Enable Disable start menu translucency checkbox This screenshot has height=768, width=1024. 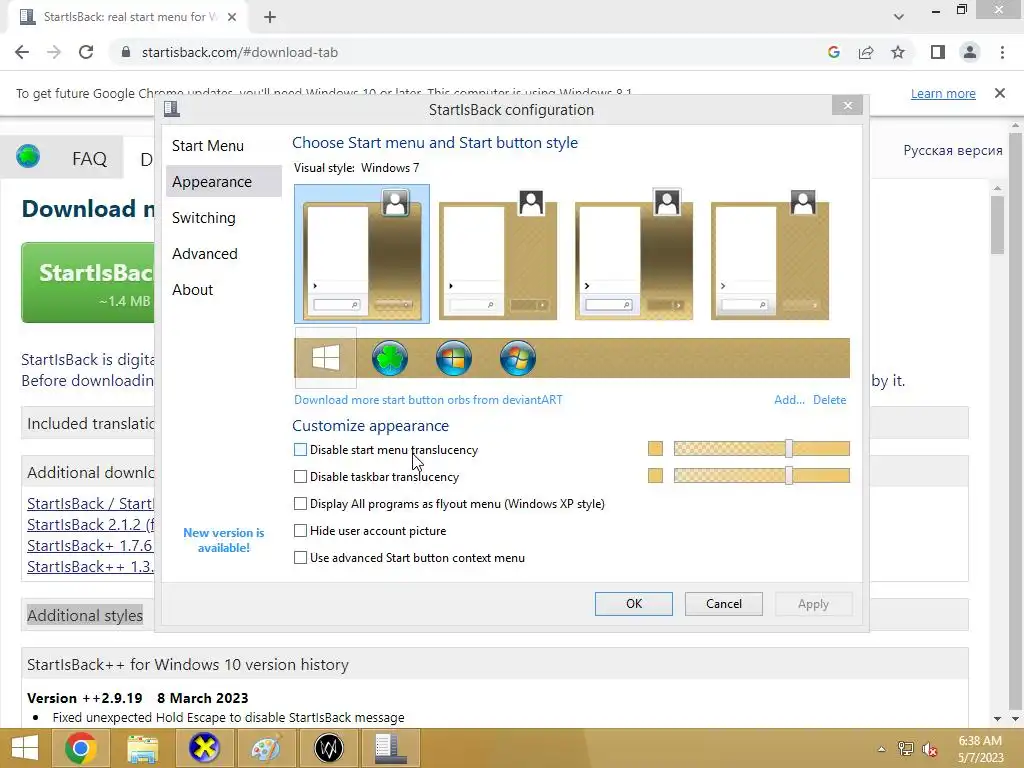pyautogui.click(x=300, y=449)
